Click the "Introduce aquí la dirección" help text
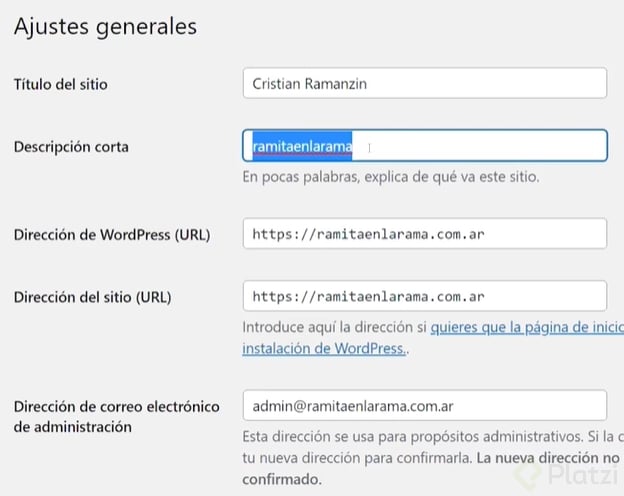This screenshot has width=624, height=496. tap(334, 328)
